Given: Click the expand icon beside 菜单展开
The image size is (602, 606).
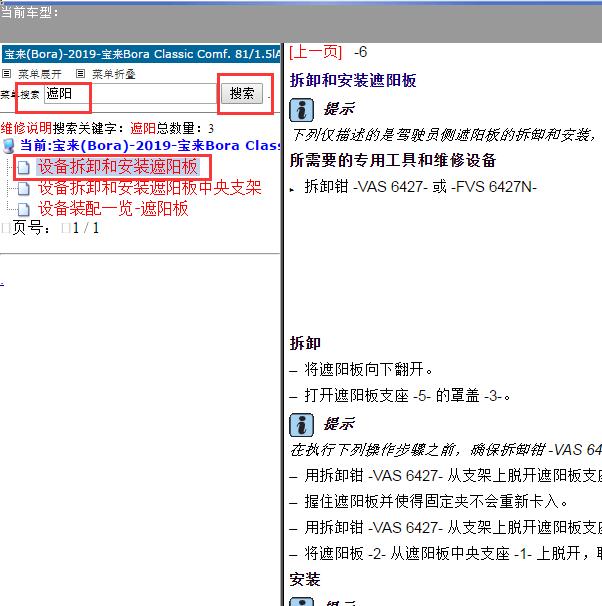Looking at the screenshot, I should point(7,73).
